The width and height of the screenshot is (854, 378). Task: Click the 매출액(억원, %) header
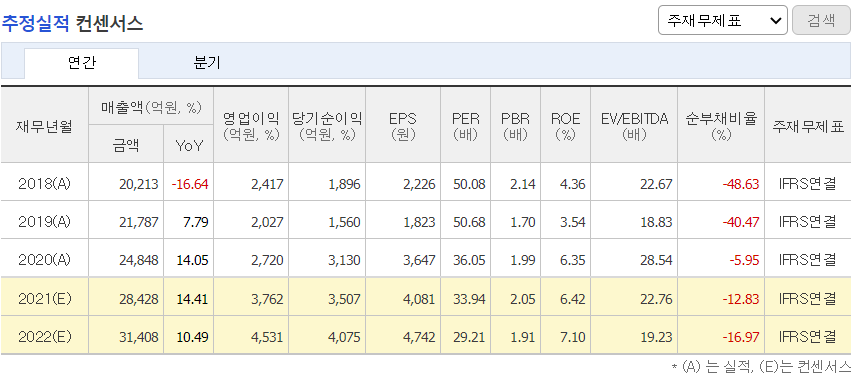[x=151, y=107]
